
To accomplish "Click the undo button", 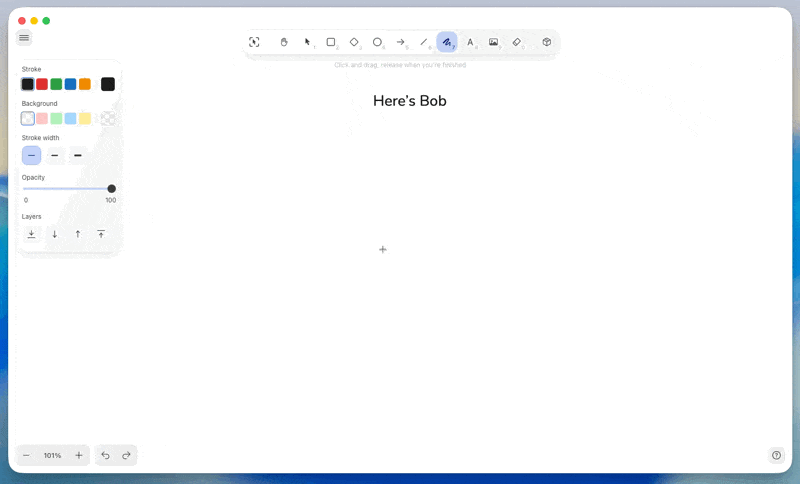I will [105, 455].
